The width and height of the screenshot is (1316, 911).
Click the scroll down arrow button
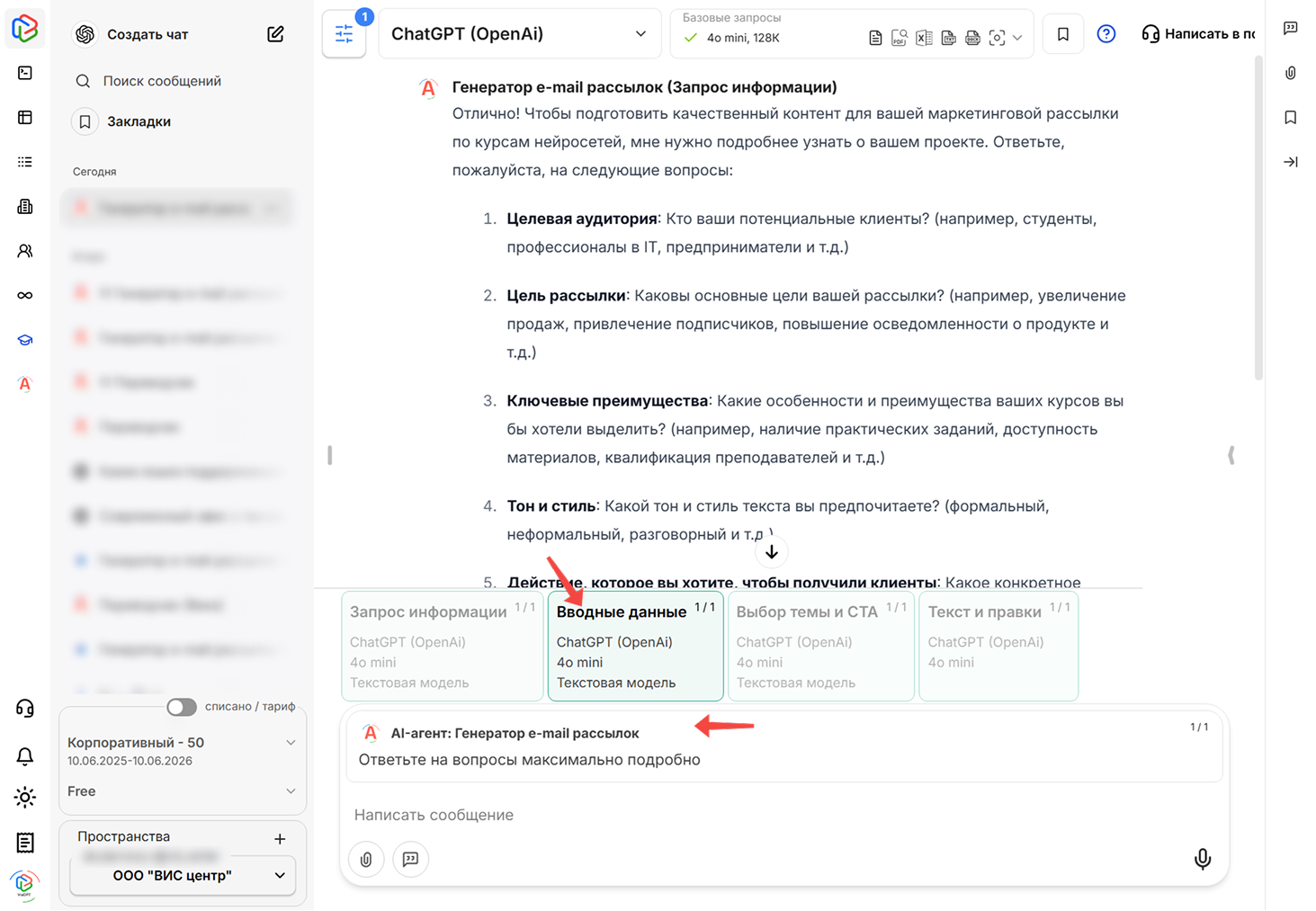tap(771, 552)
